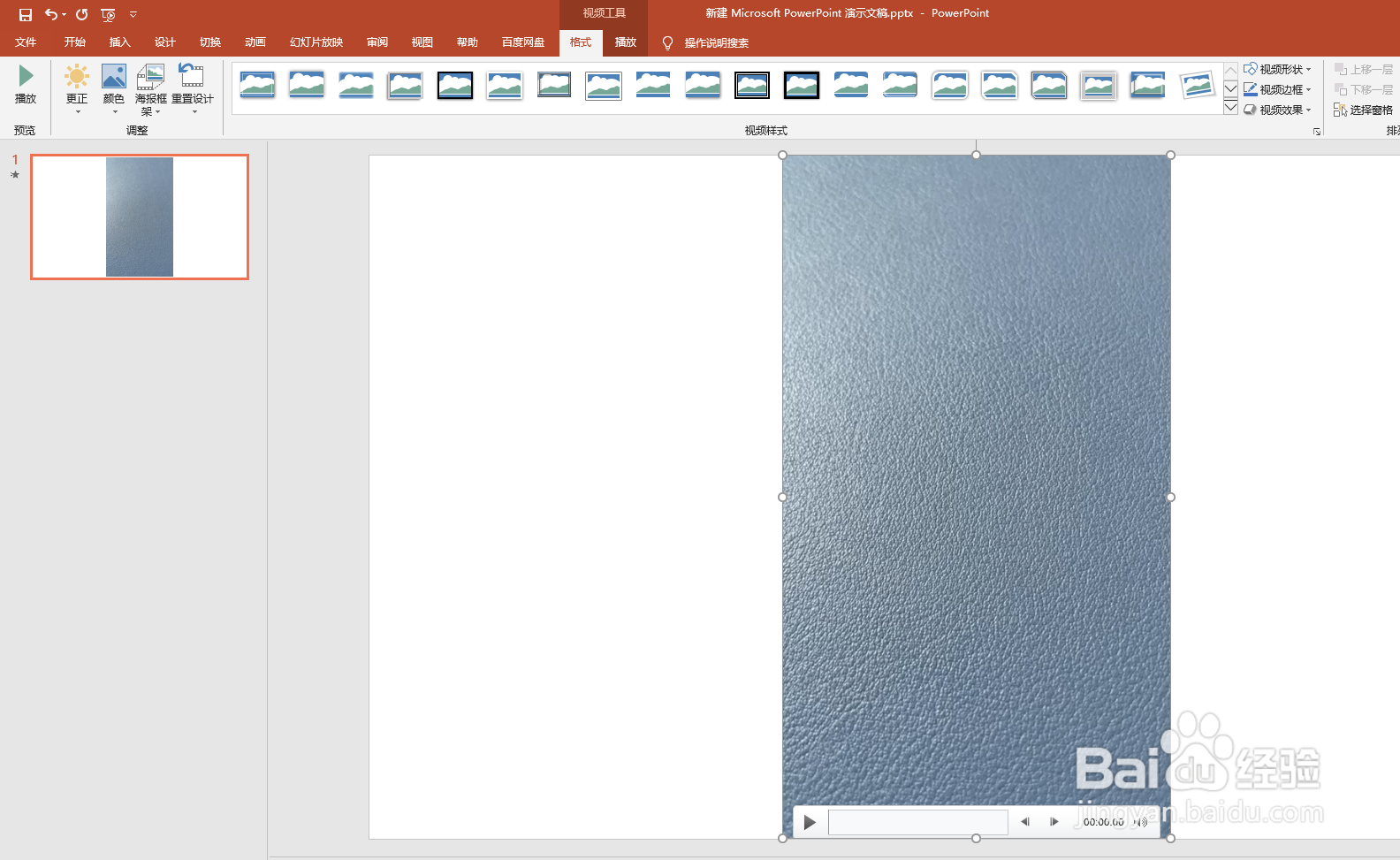
Task: Step video forward with the forward icon
Action: point(1054,822)
